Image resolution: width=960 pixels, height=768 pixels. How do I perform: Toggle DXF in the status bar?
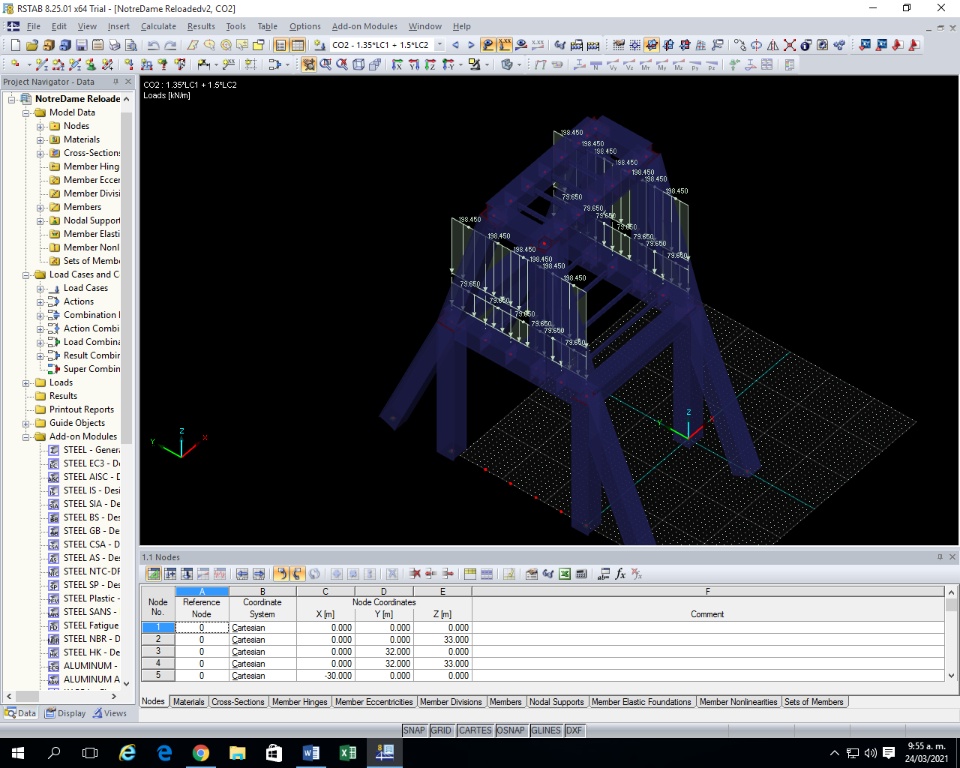point(574,730)
